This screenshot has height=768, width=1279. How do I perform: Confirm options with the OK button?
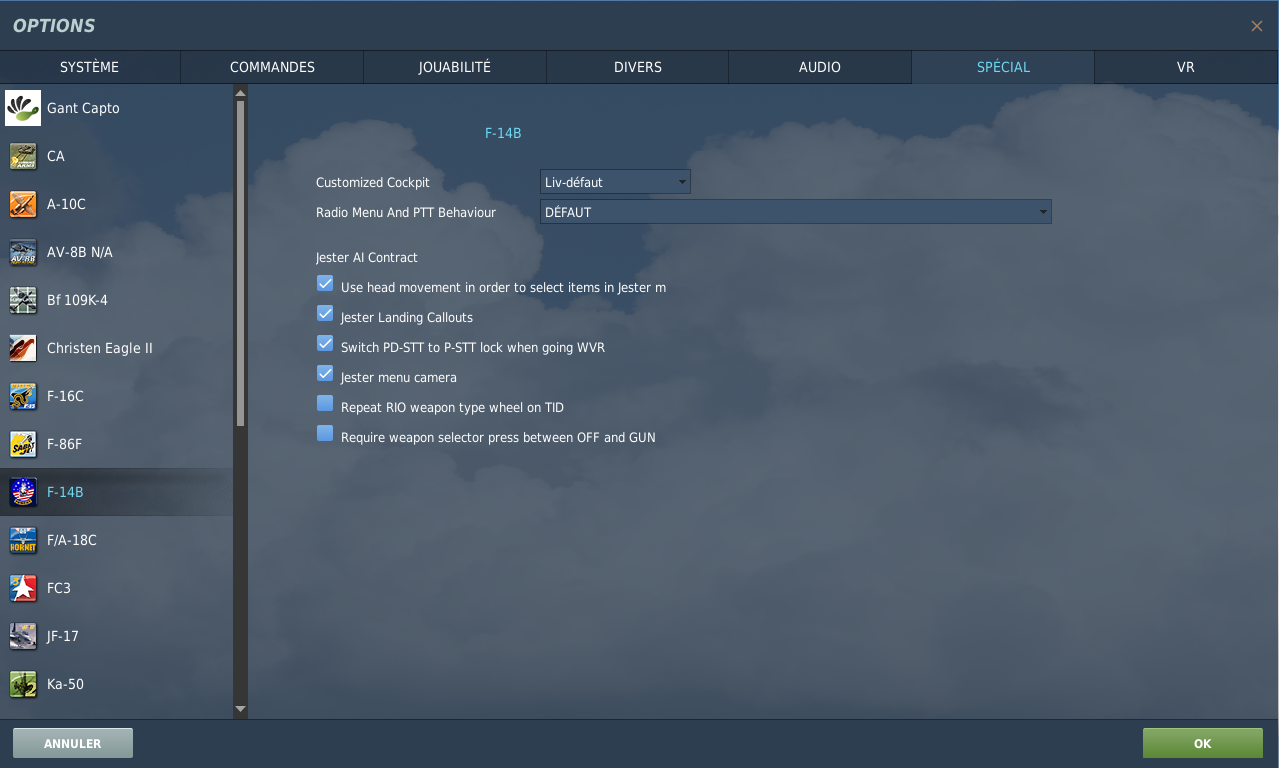point(1203,743)
